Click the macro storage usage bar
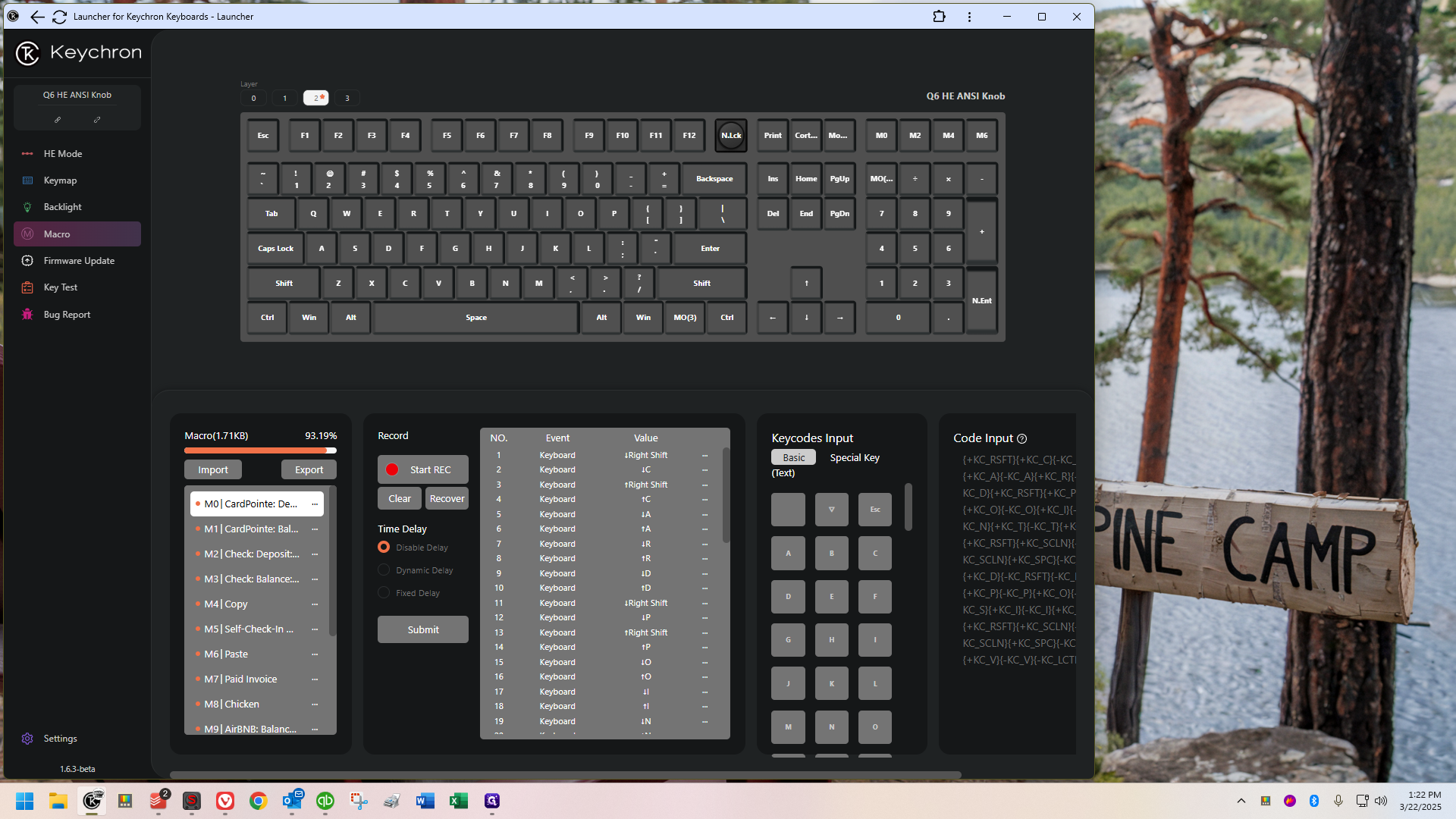This screenshot has height=819, width=1456. [x=260, y=450]
